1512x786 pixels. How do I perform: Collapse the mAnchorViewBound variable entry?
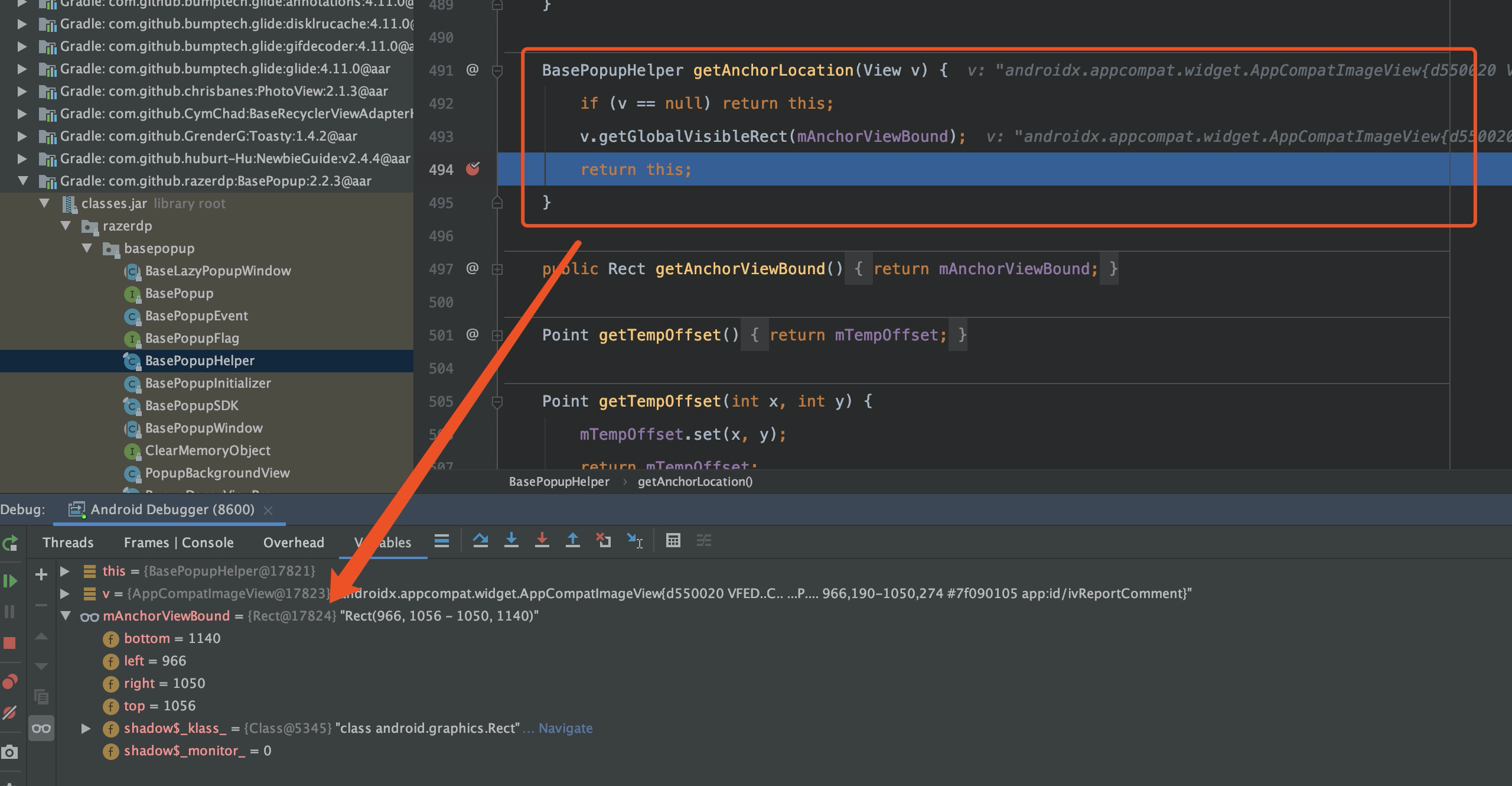66,616
